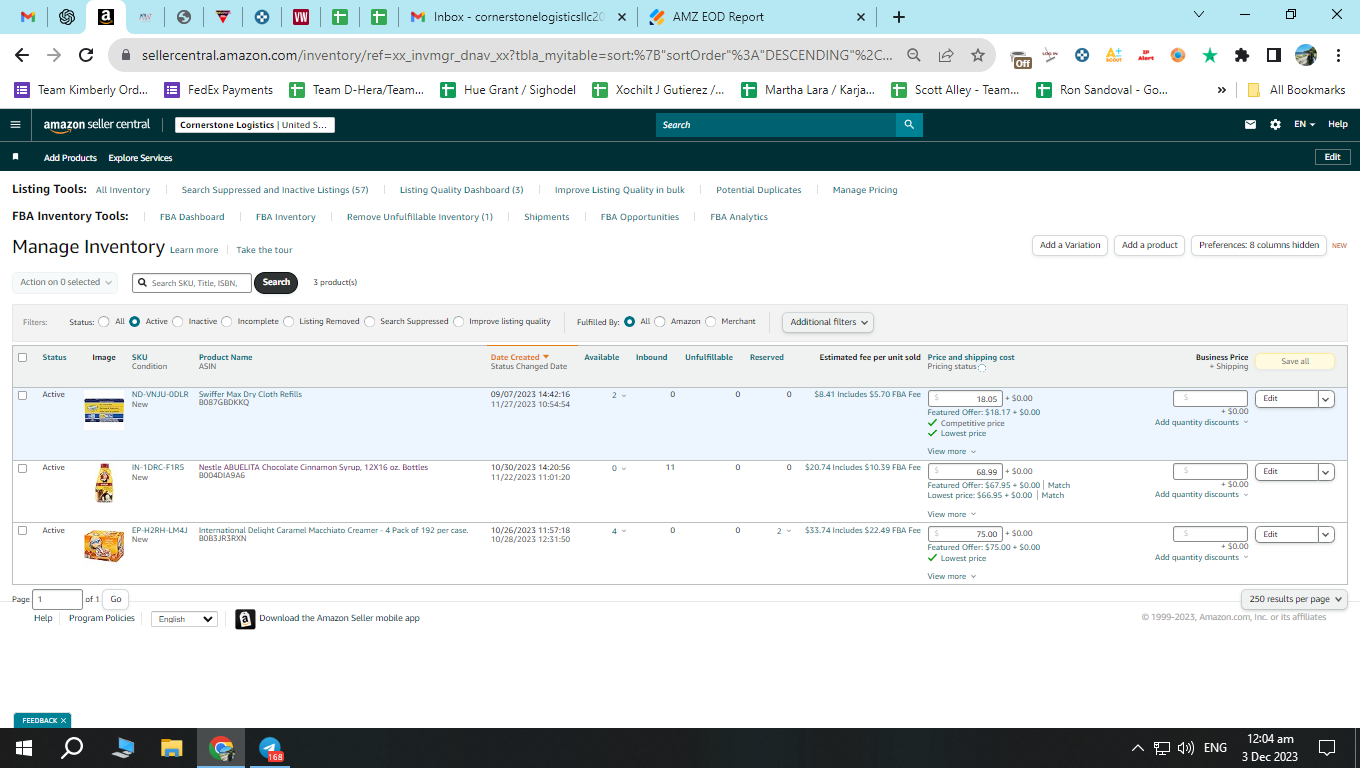Screen dimensions: 1360x768
Task: Click the share page icon in address bar
Action: click(x=946, y=55)
